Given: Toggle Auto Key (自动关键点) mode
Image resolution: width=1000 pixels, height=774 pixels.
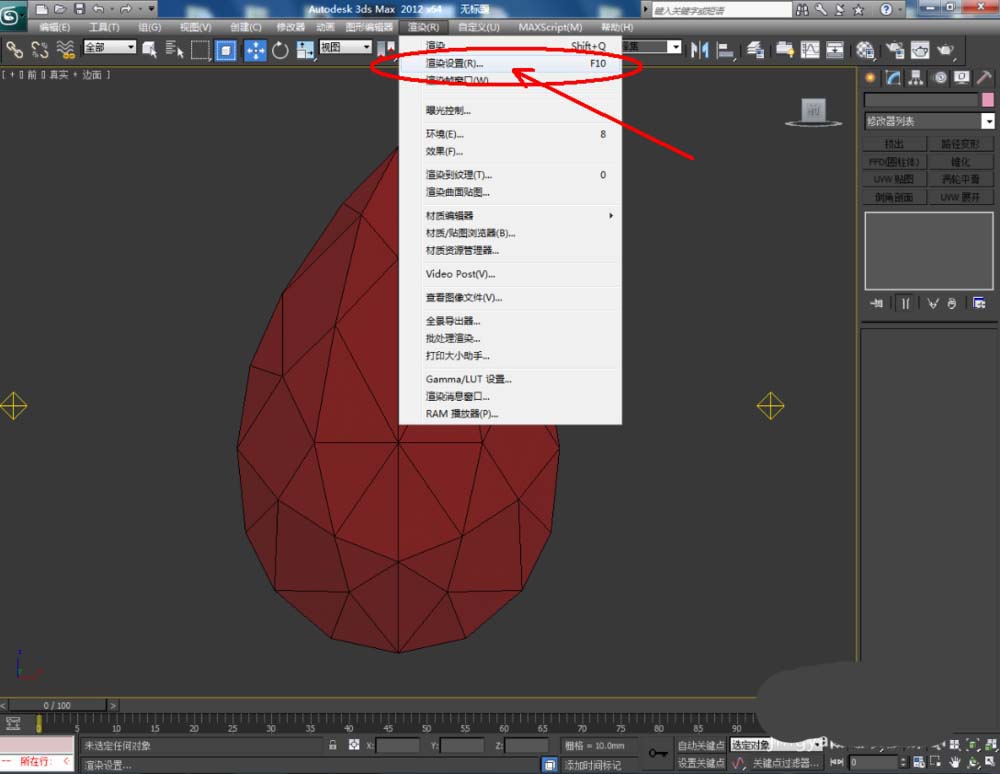Looking at the screenshot, I should [x=700, y=745].
